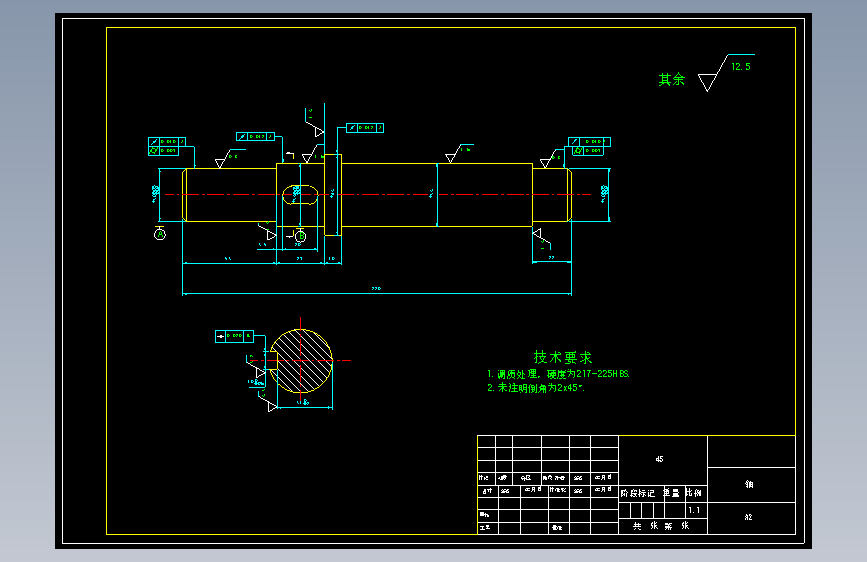Click the 12.5 surface roughness value
The image size is (867, 562).
(x=741, y=66)
